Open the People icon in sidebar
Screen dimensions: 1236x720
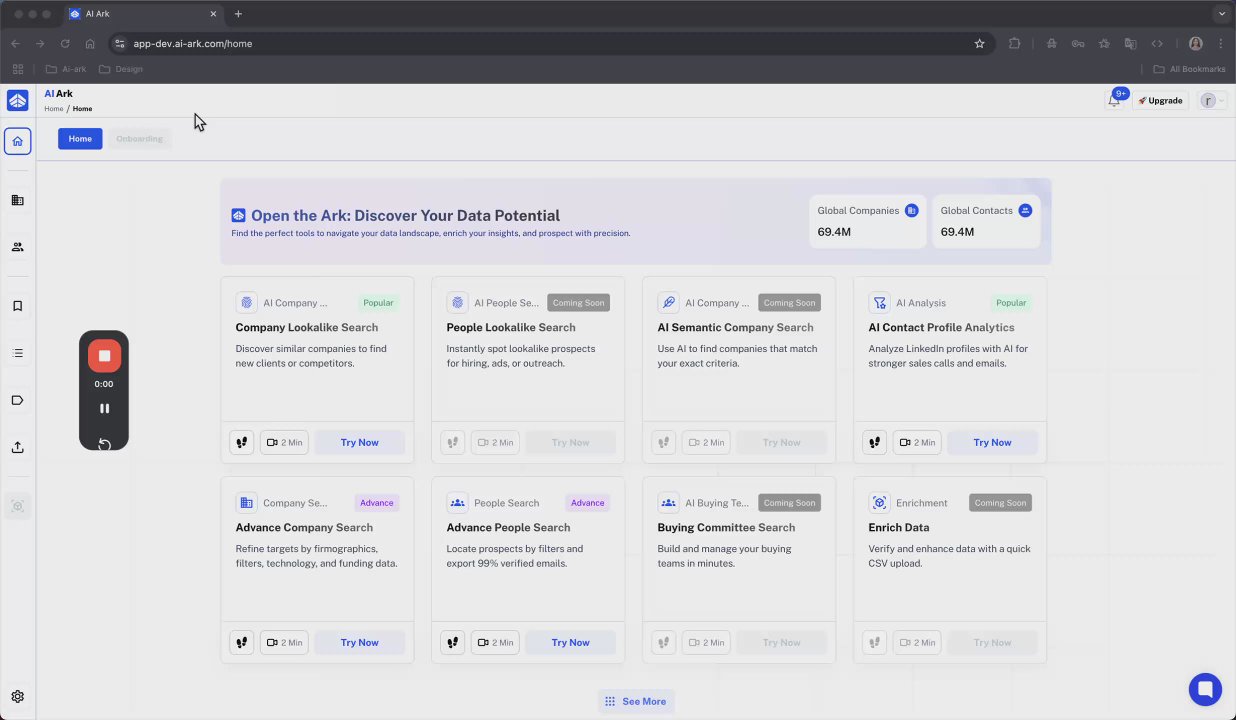(x=17, y=247)
